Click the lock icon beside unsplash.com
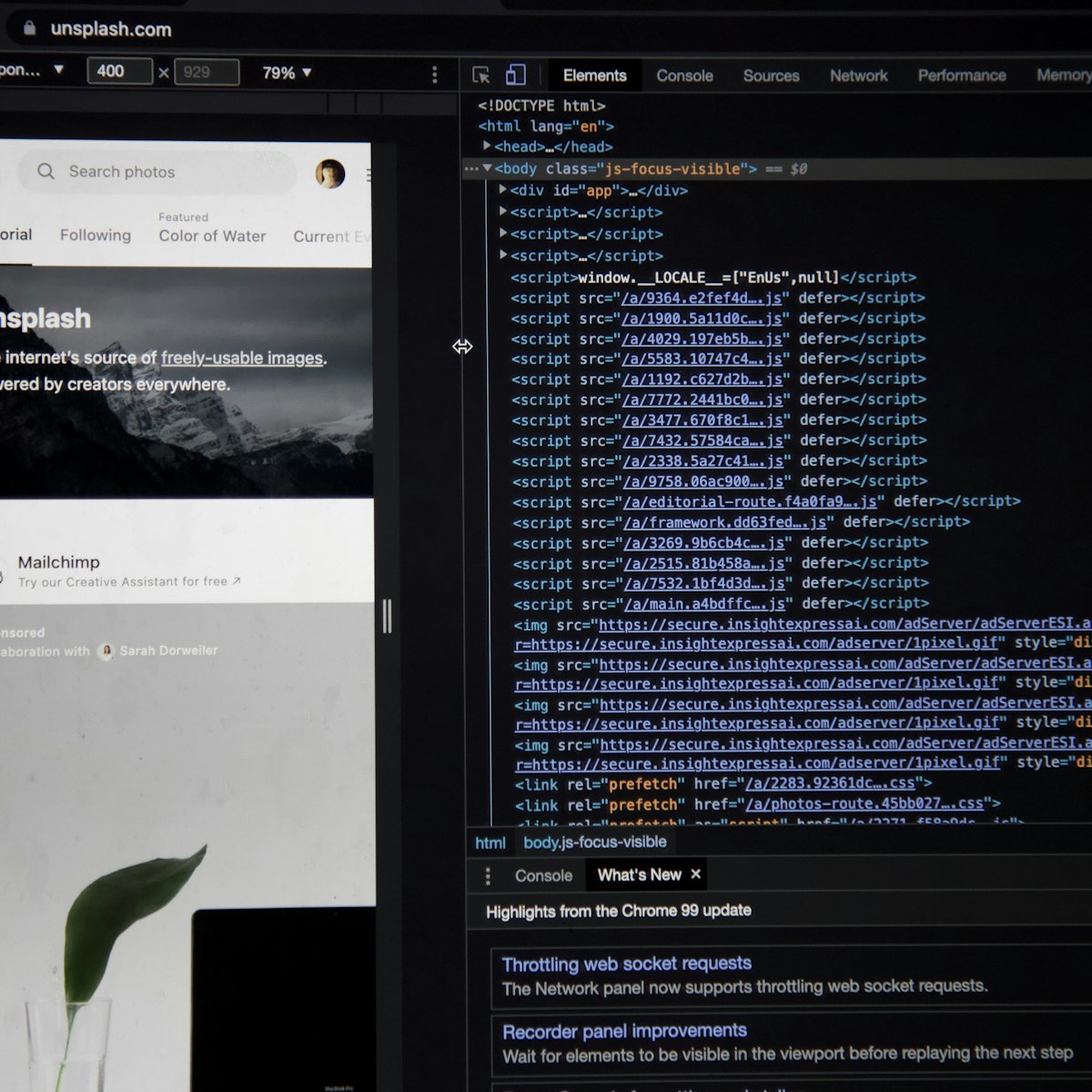Screen dimensions: 1092x1092 (x=29, y=28)
